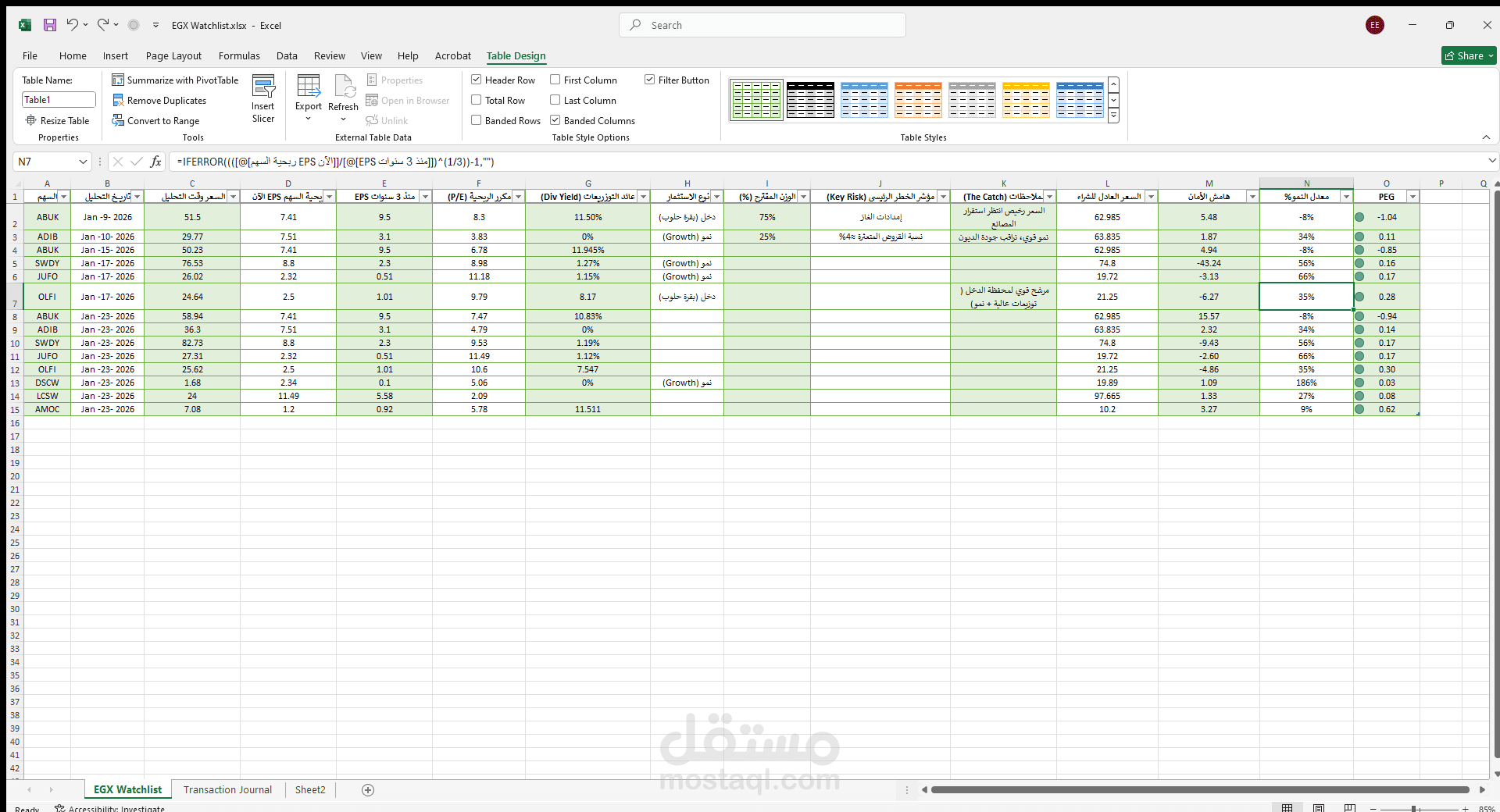Click the Convert to Range icon
The image size is (1500, 812).
(119, 120)
